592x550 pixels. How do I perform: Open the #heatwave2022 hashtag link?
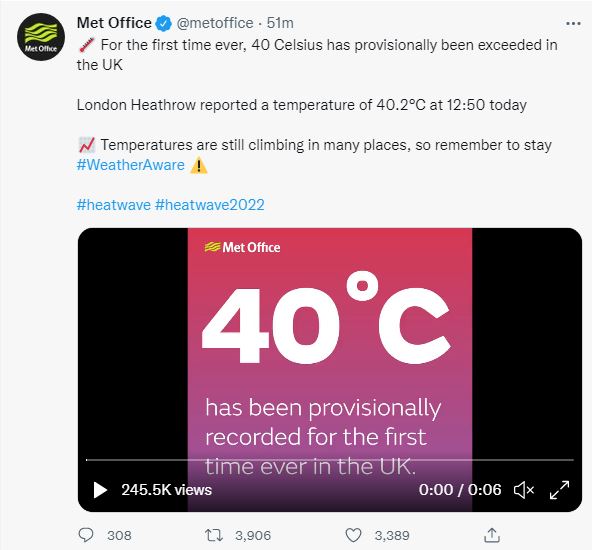point(210,205)
